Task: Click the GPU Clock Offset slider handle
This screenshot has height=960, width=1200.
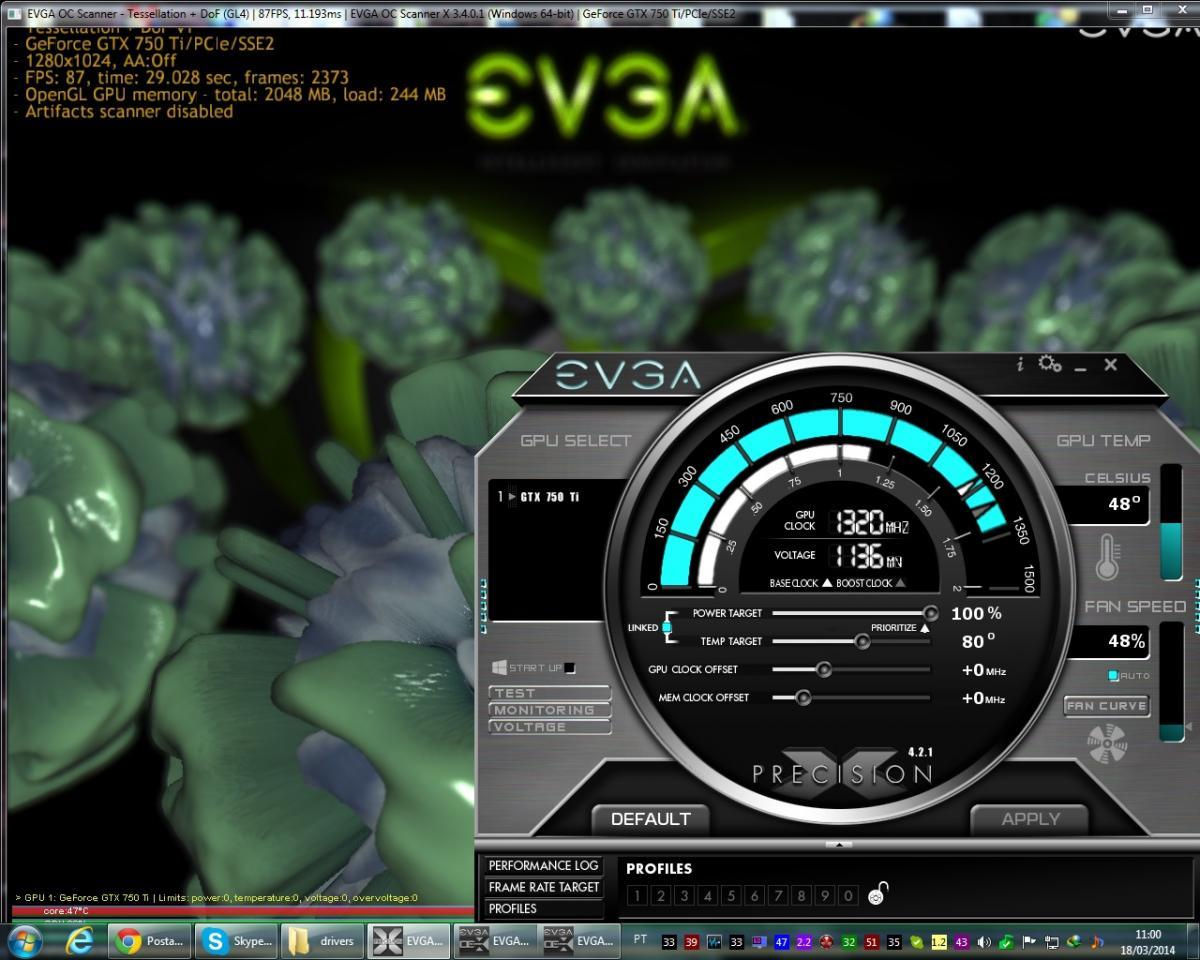Action: click(x=823, y=669)
